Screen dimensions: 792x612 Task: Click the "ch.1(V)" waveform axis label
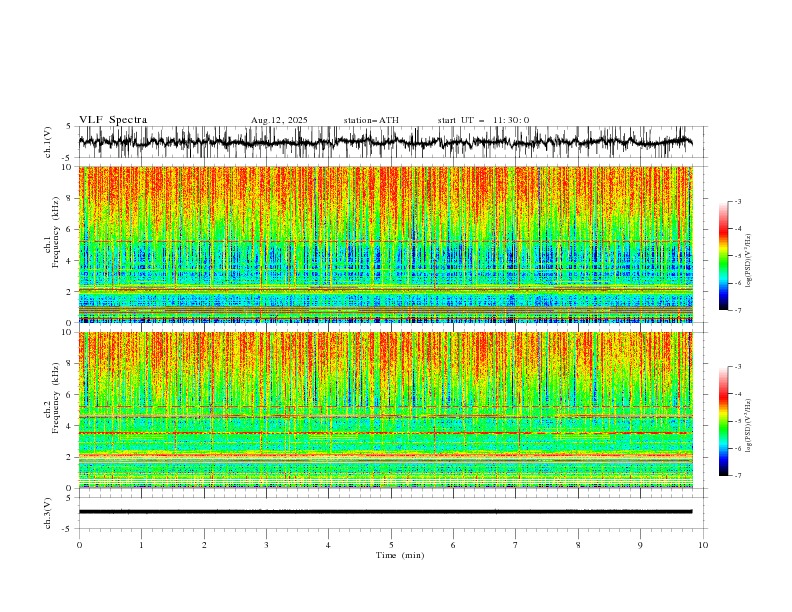[48, 142]
